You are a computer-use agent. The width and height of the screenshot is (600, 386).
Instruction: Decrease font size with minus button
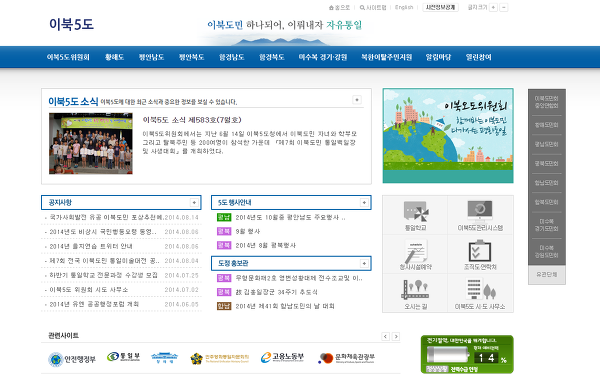click(504, 7)
